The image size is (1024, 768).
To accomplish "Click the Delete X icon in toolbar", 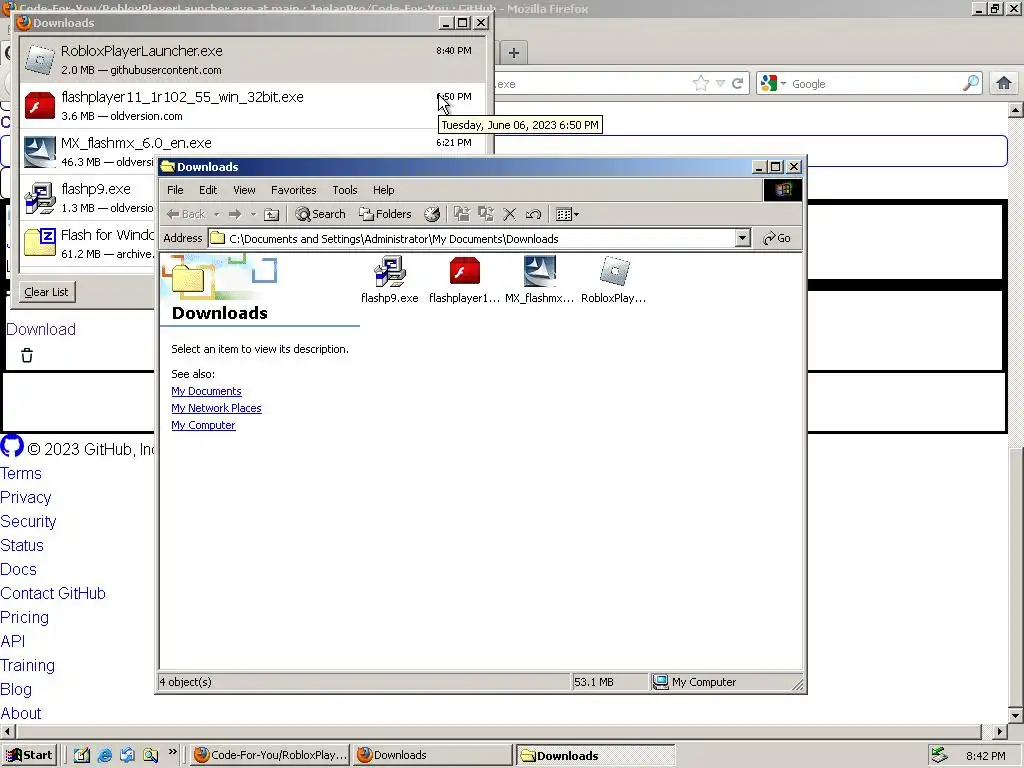I will pyautogui.click(x=509, y=214).
